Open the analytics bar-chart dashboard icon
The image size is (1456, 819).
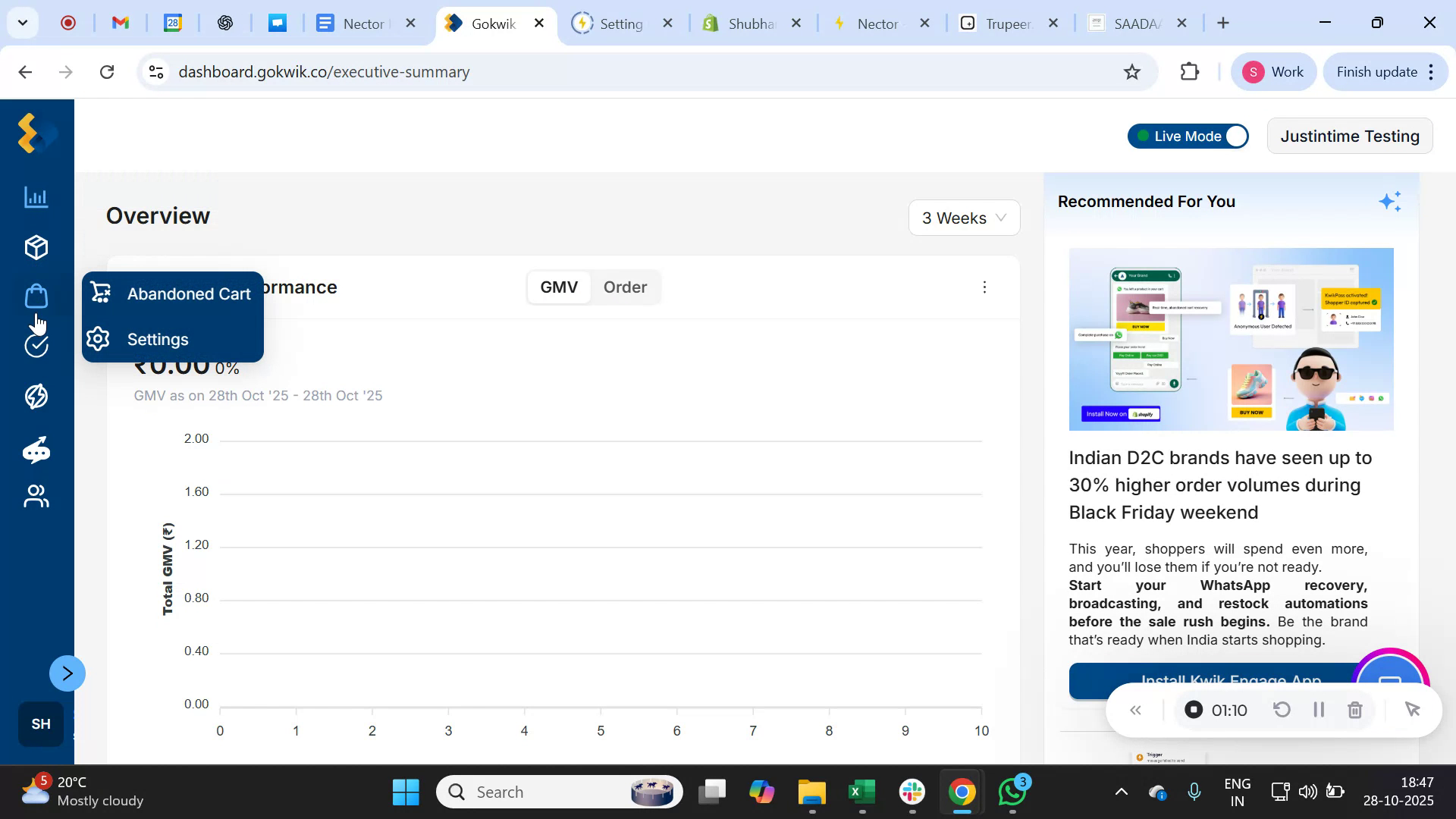[36, 197]
